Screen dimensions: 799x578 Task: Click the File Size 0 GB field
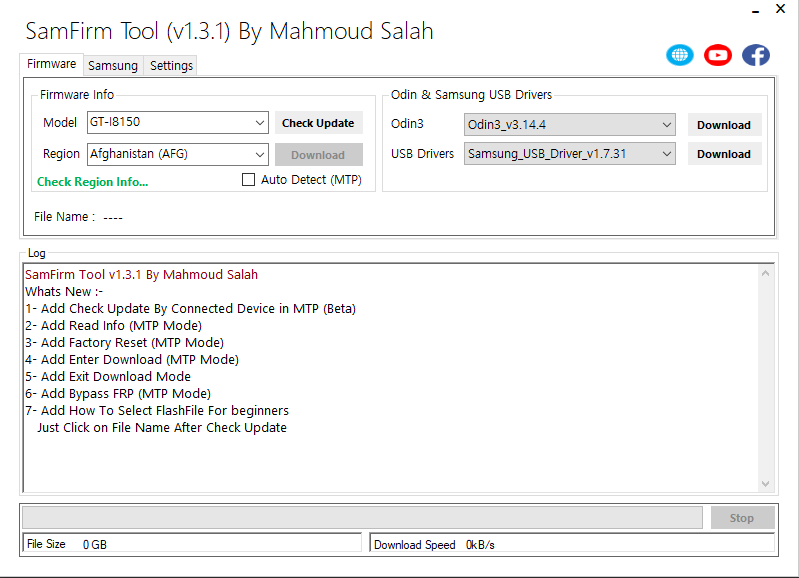coord(192,544)
